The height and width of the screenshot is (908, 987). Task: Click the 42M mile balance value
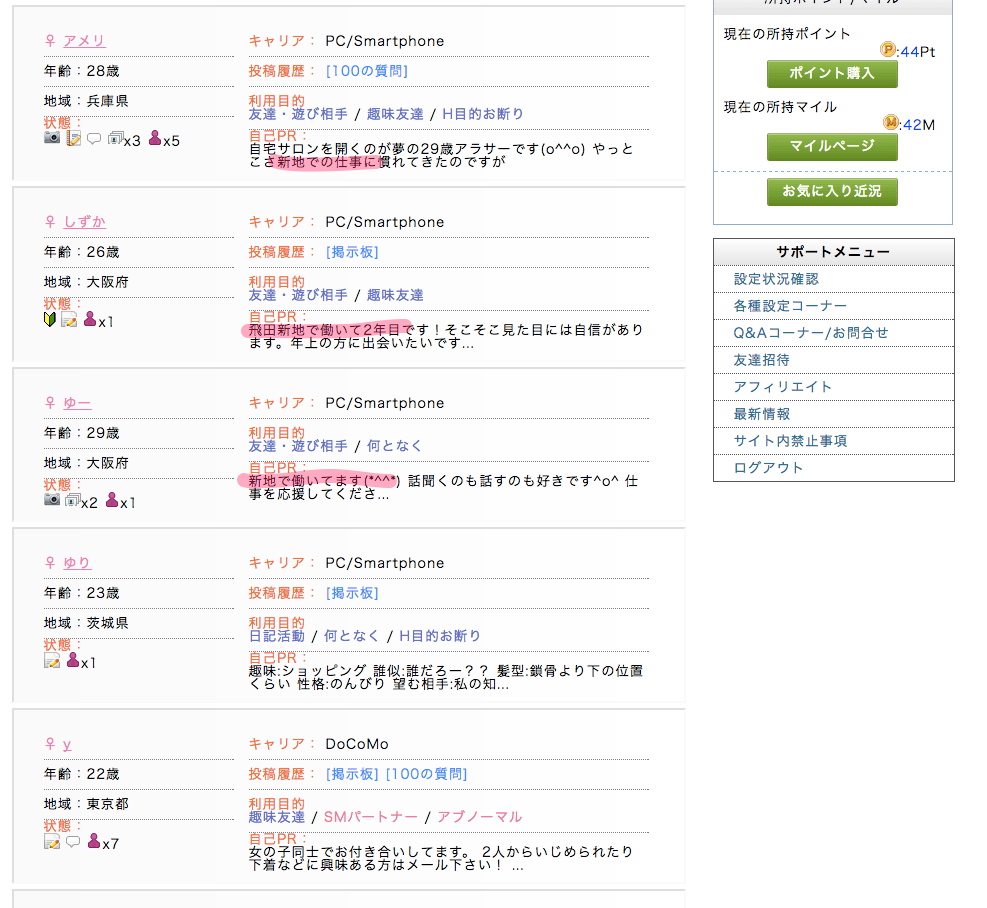[x=919, y=125]
